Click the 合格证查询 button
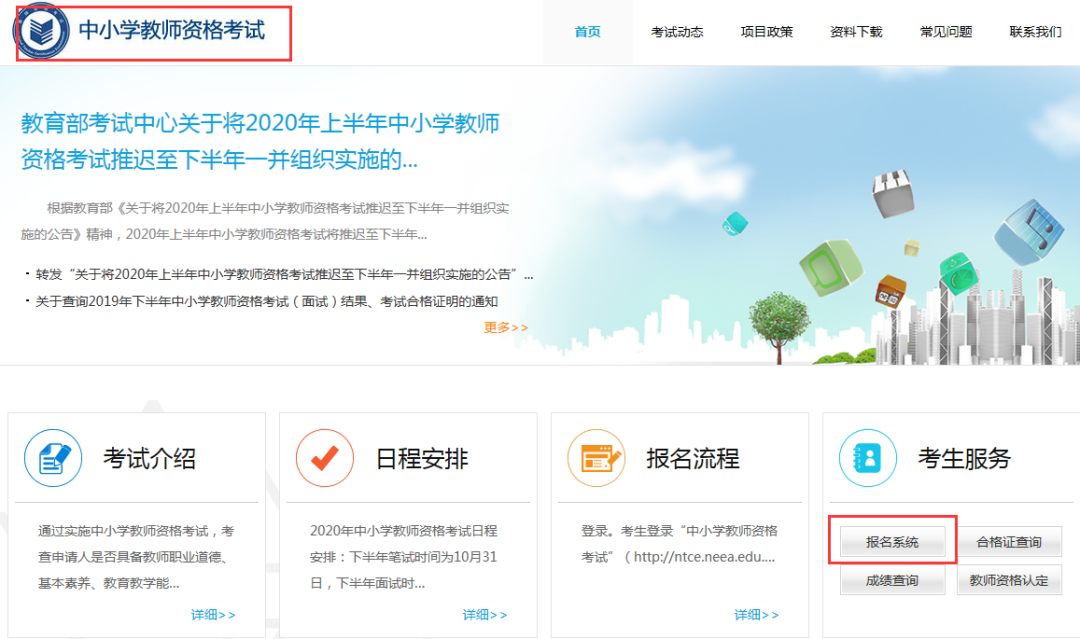The width and height of the screenshot is (1080, 639). 1009,542
